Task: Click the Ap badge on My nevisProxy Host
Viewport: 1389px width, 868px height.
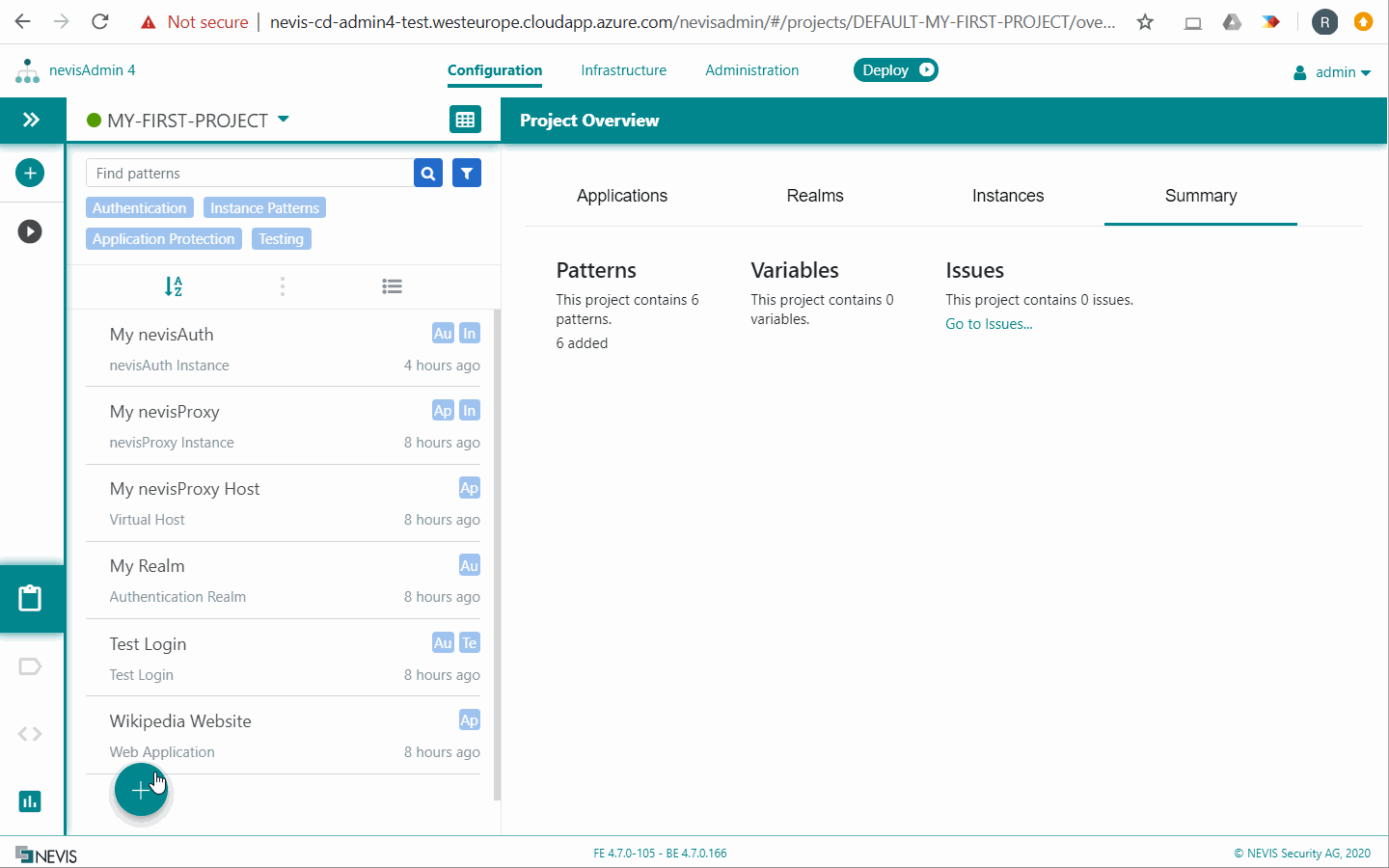Action: coord(470,488)
